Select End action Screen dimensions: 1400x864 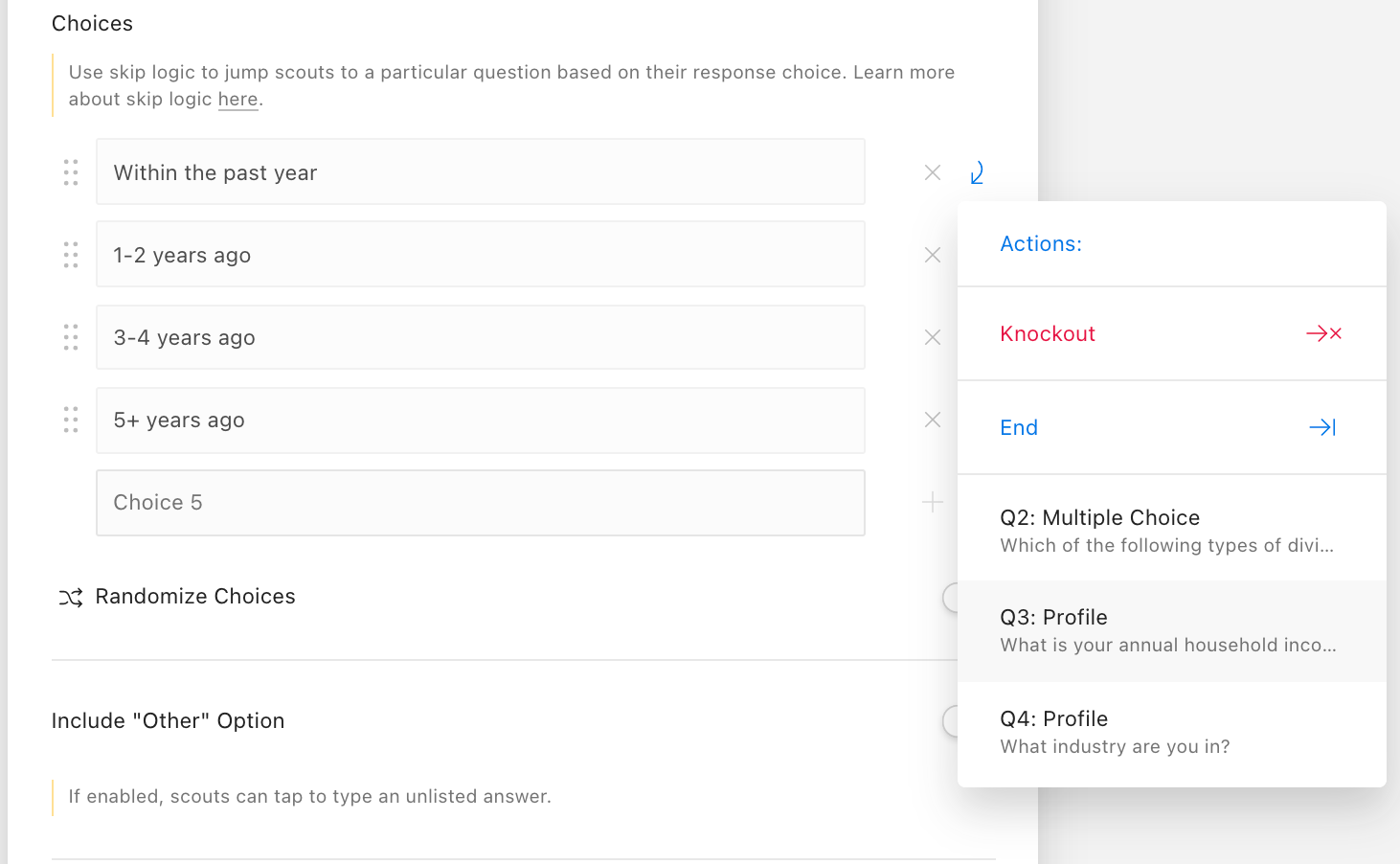(1172, 427)
